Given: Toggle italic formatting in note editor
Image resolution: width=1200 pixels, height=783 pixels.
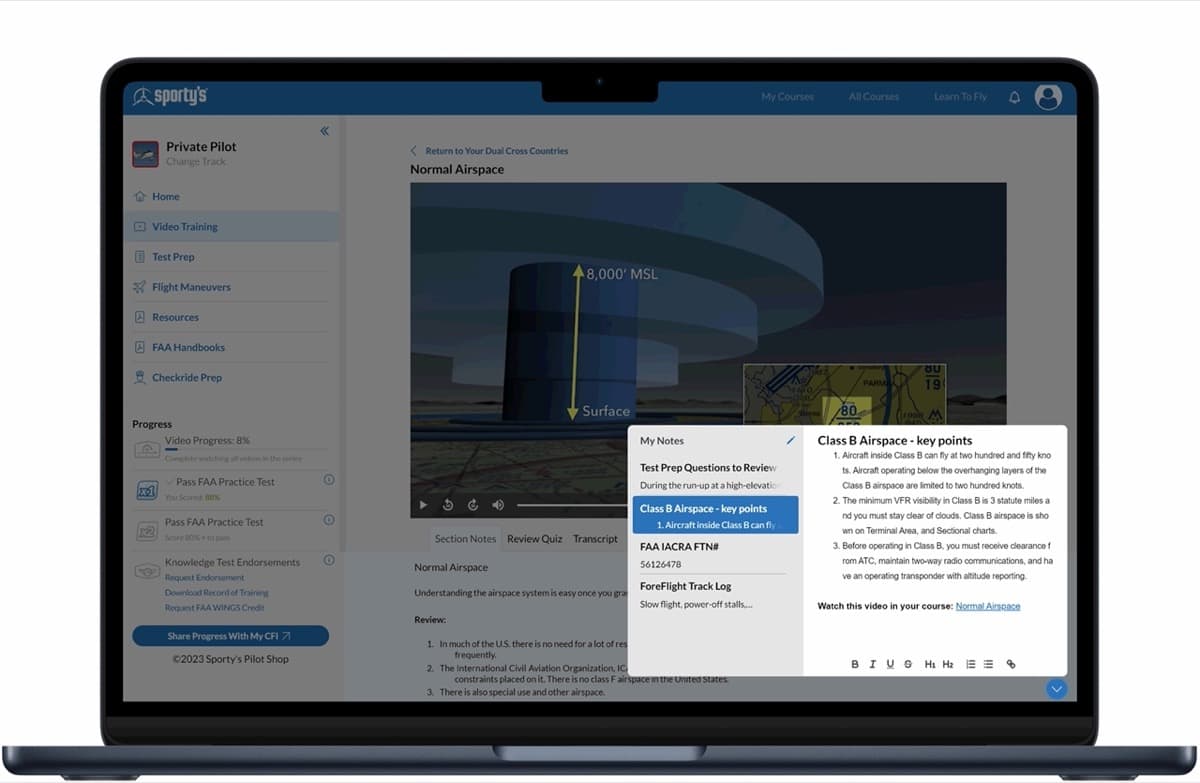Looking at the screenshot, I should tap(873, 664).
